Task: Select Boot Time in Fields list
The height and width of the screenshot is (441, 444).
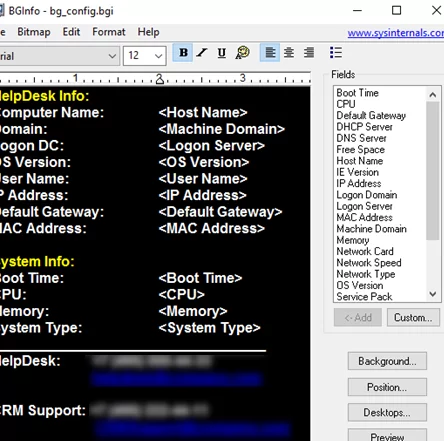Action: (357, 93)
